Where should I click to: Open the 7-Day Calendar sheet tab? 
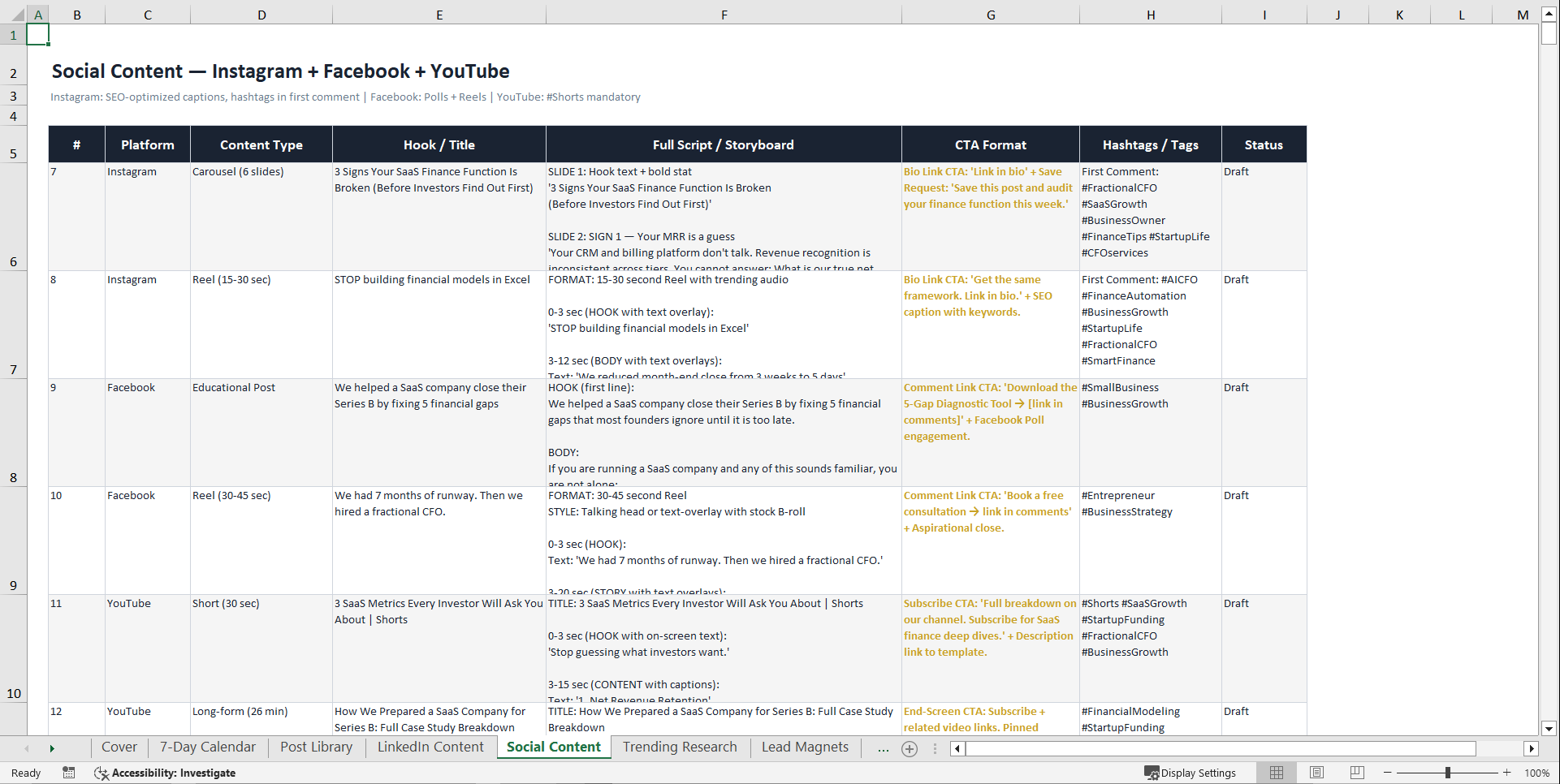pyautogui.click(x=208, y=747)
